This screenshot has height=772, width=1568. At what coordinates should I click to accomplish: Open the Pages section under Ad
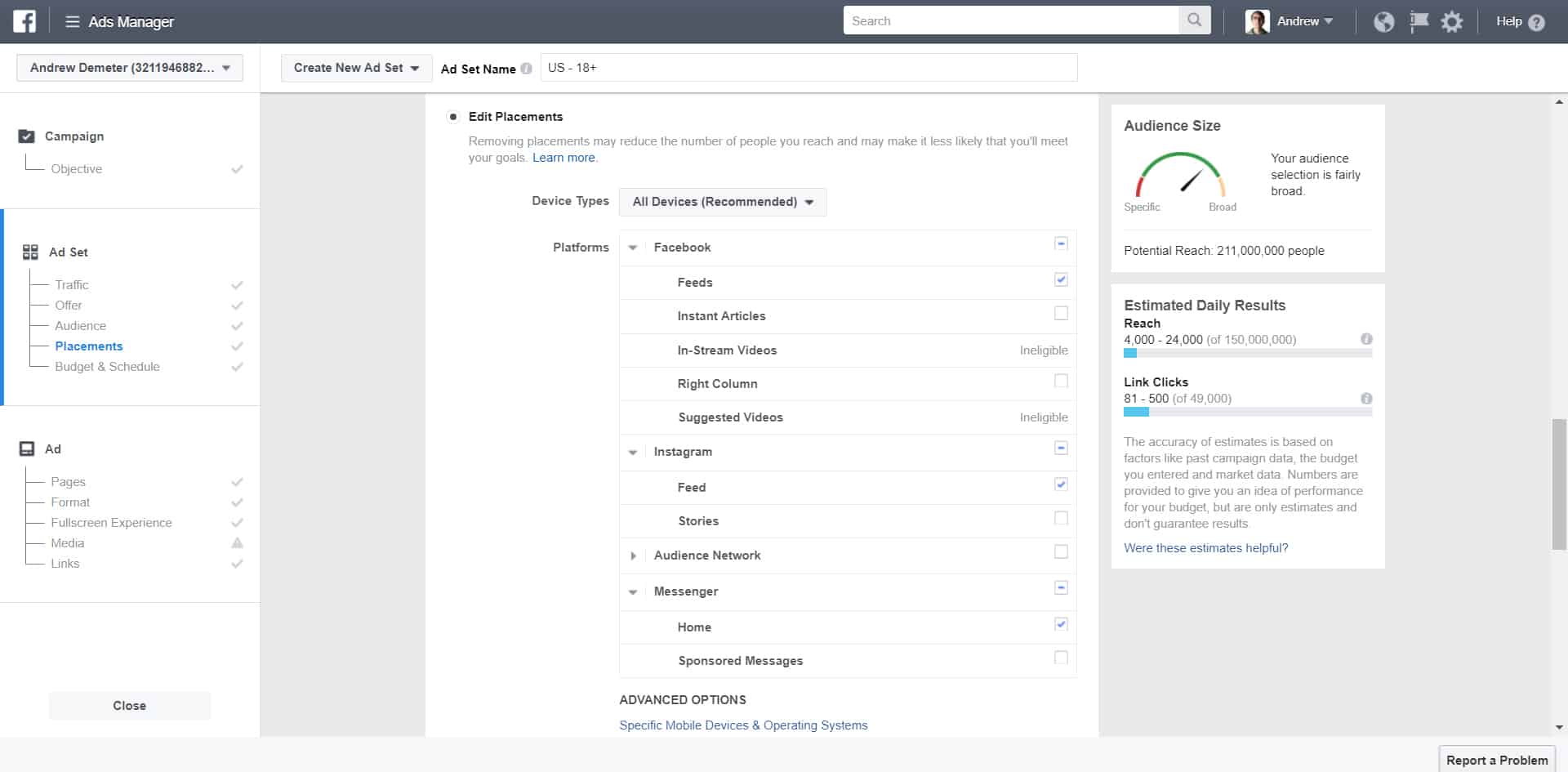[x=68, y=482]
